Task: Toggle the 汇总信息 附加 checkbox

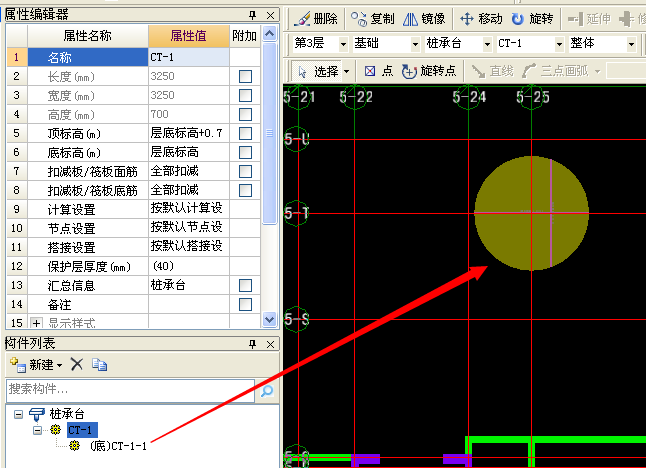Action: coord(245,285)
